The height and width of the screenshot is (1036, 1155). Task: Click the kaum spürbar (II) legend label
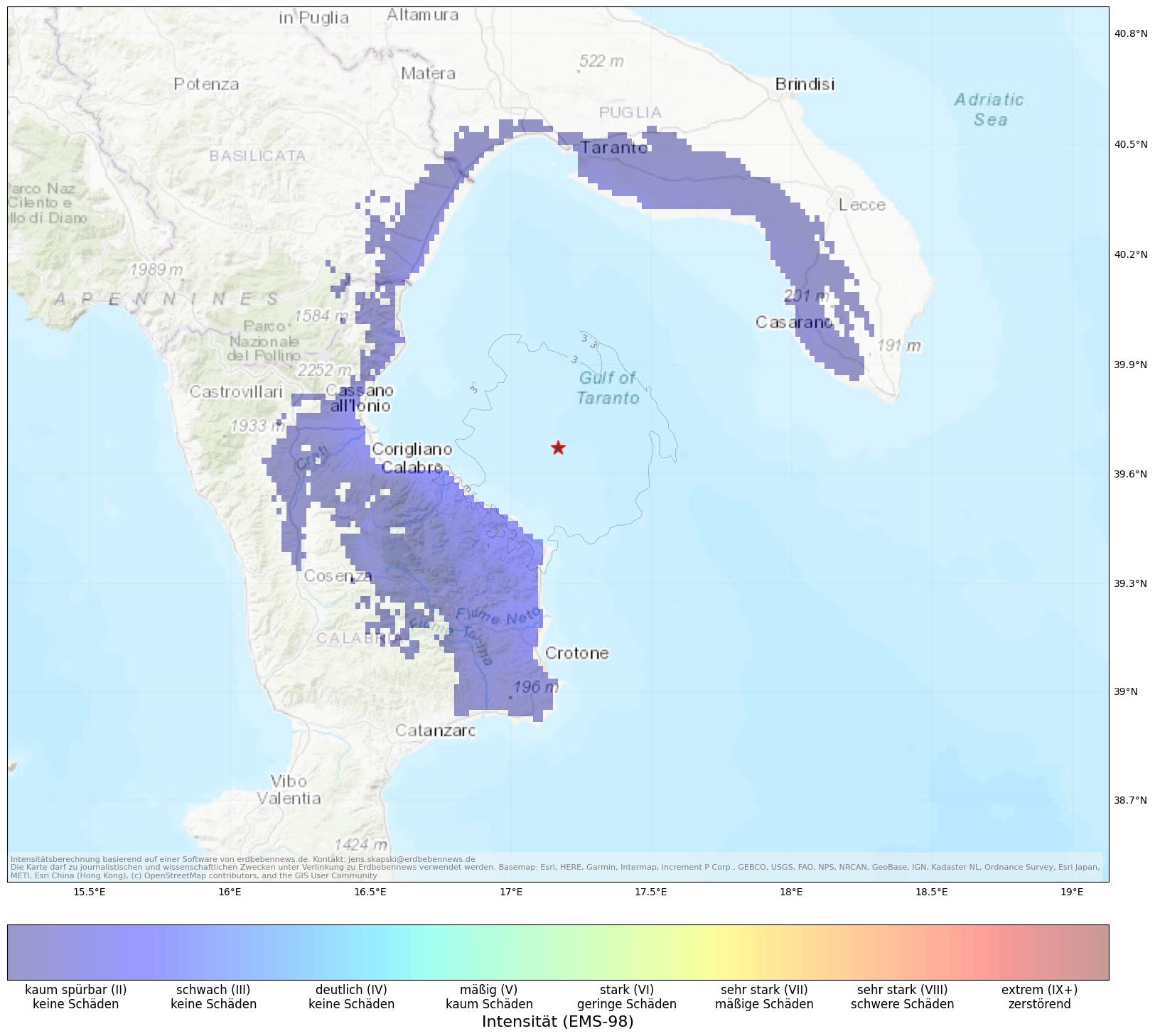click(76, 989)
